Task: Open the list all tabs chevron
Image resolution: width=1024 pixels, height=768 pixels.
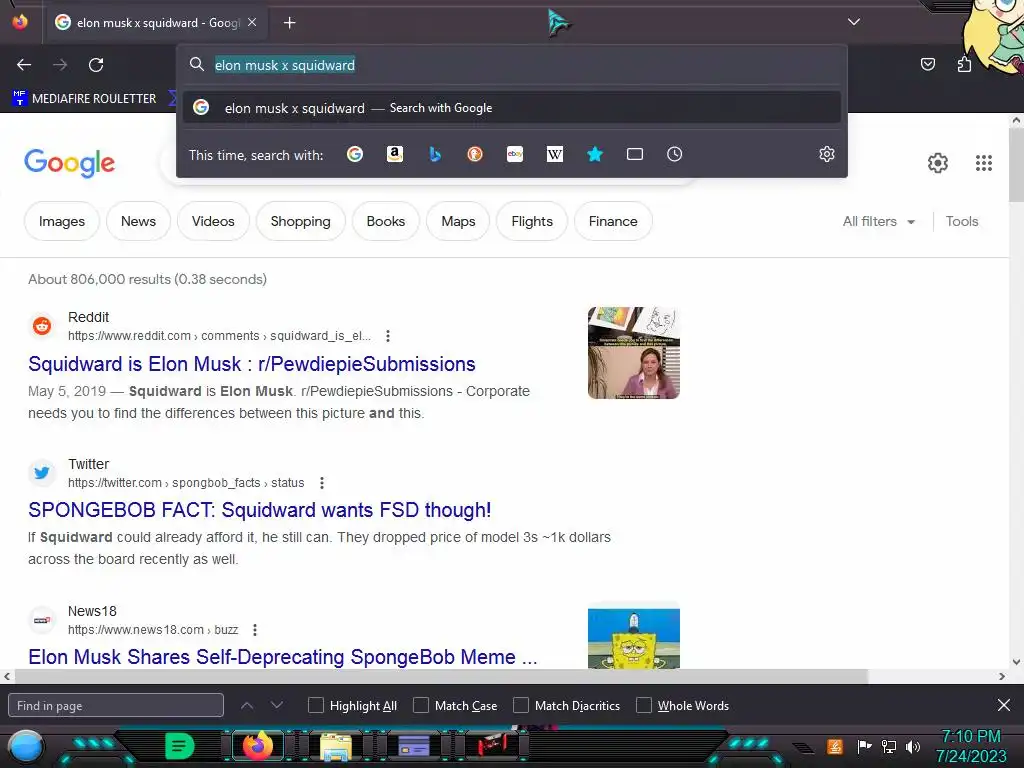Action: tap(854, 22)
